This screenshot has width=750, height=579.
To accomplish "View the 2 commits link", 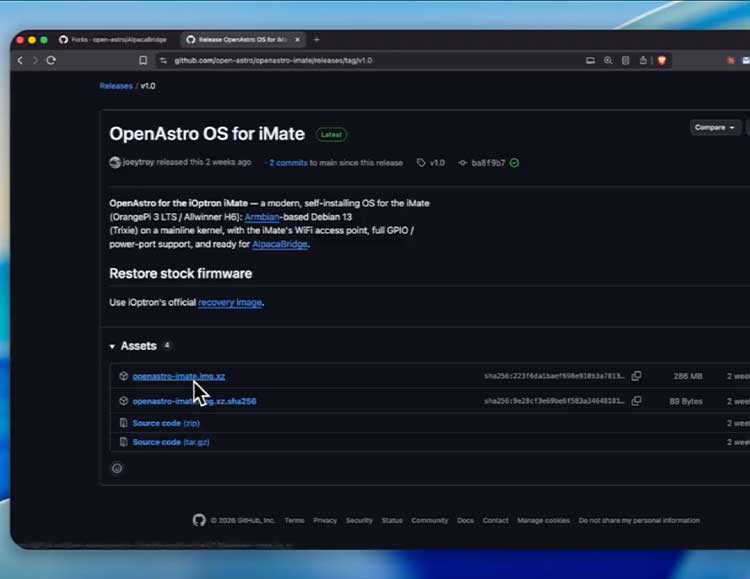I will tap(288, 163).
